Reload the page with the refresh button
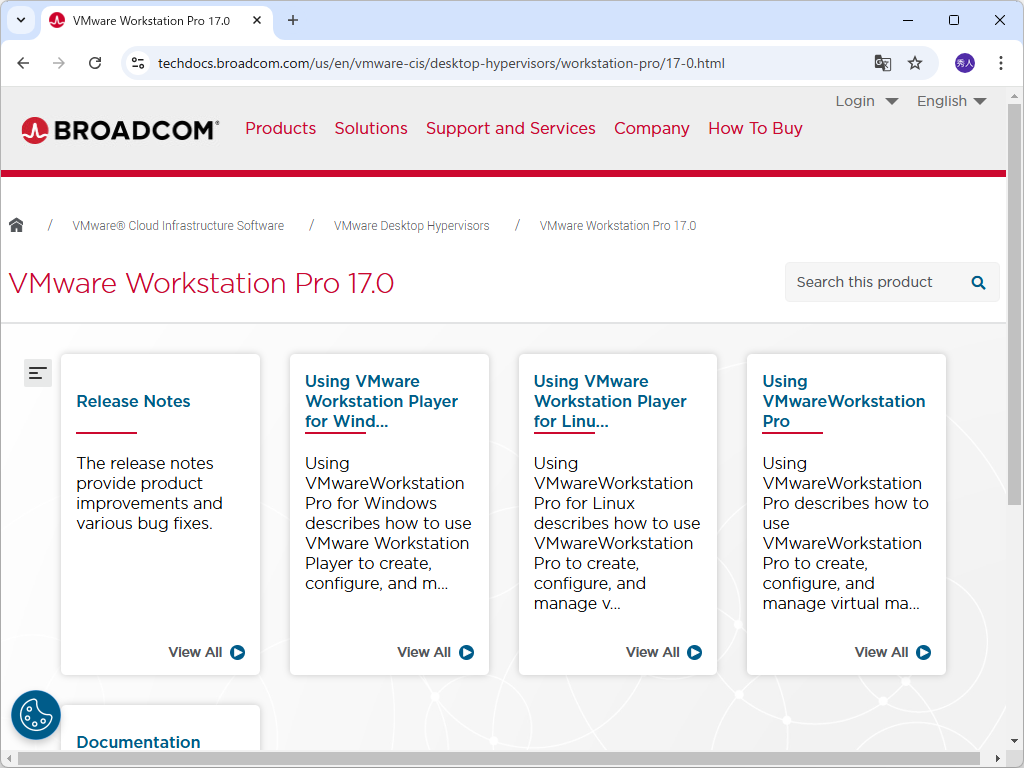 point(95,62)
